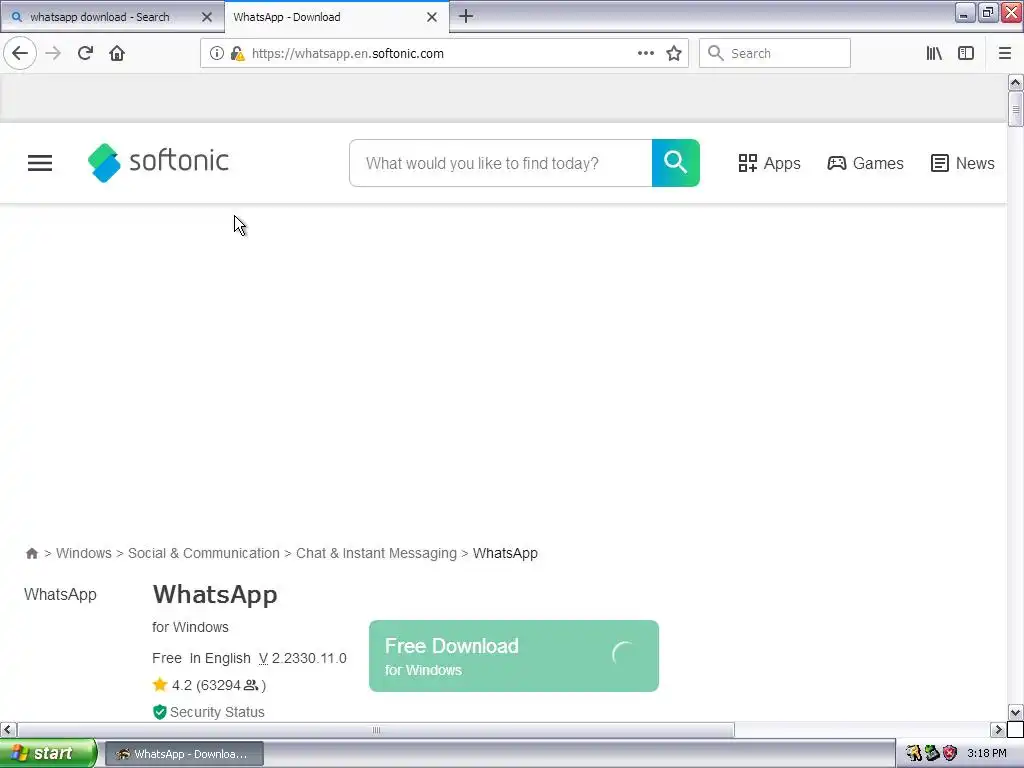Open the Library bookmarks icon

[x=934, y=53]
